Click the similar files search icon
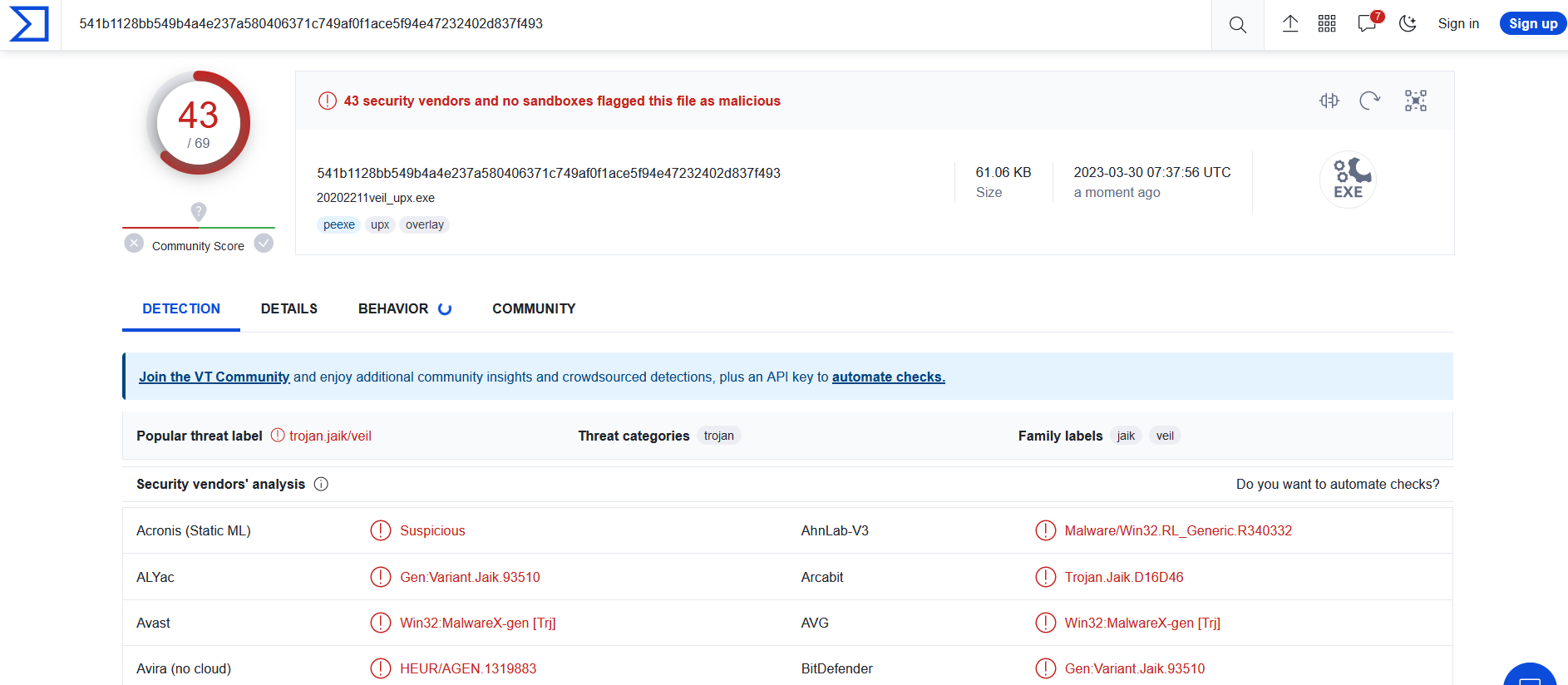 pyautogui.click(x=1329, y=101)
